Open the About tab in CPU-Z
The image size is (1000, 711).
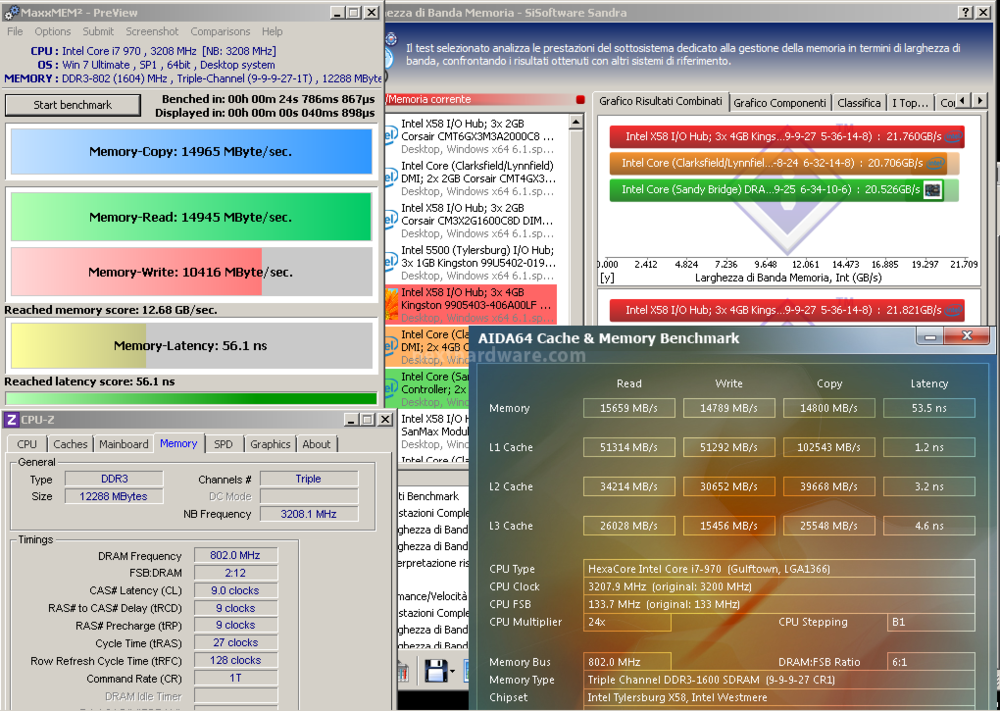[x=316, y=444]
